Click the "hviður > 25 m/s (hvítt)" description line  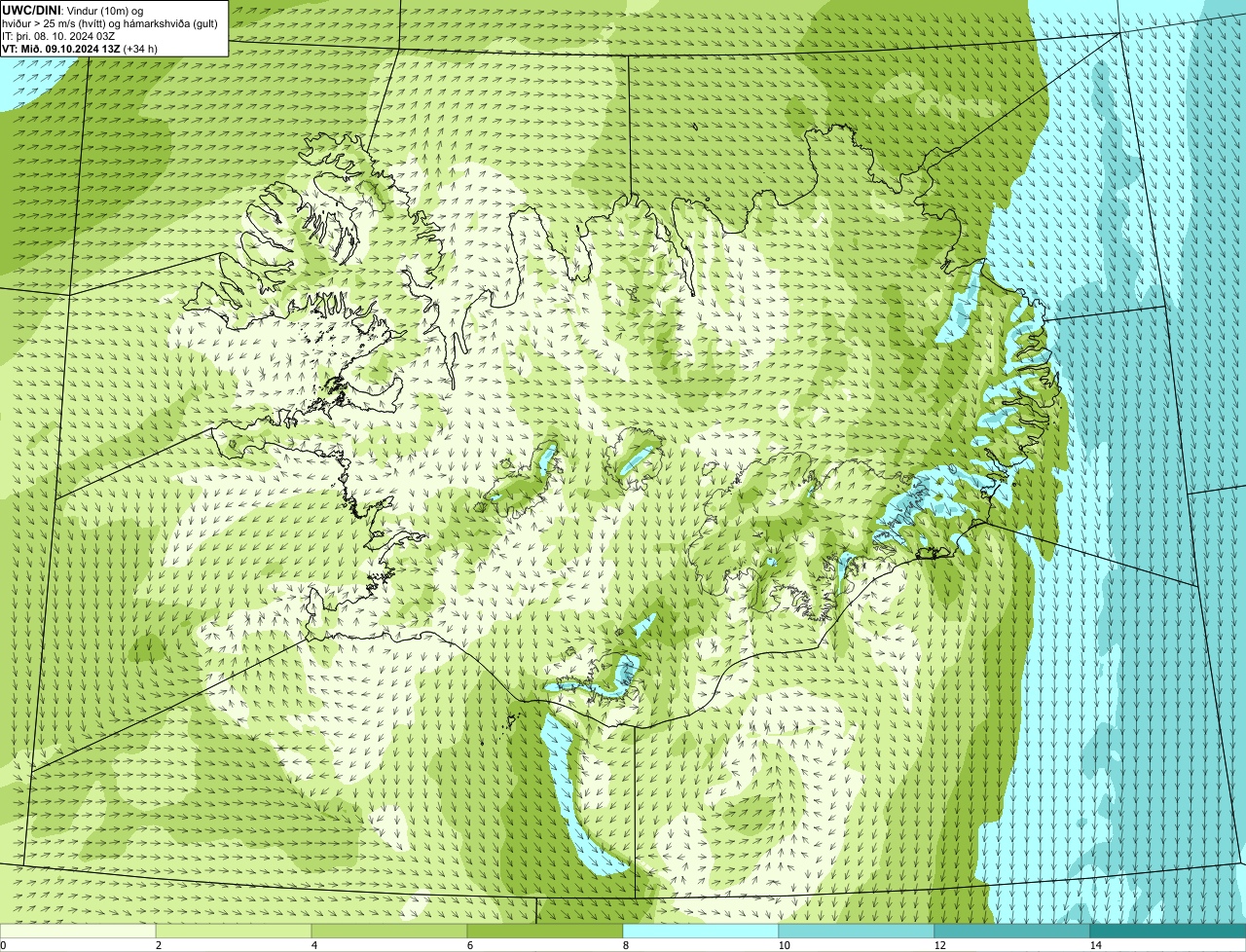click(110, 22)
